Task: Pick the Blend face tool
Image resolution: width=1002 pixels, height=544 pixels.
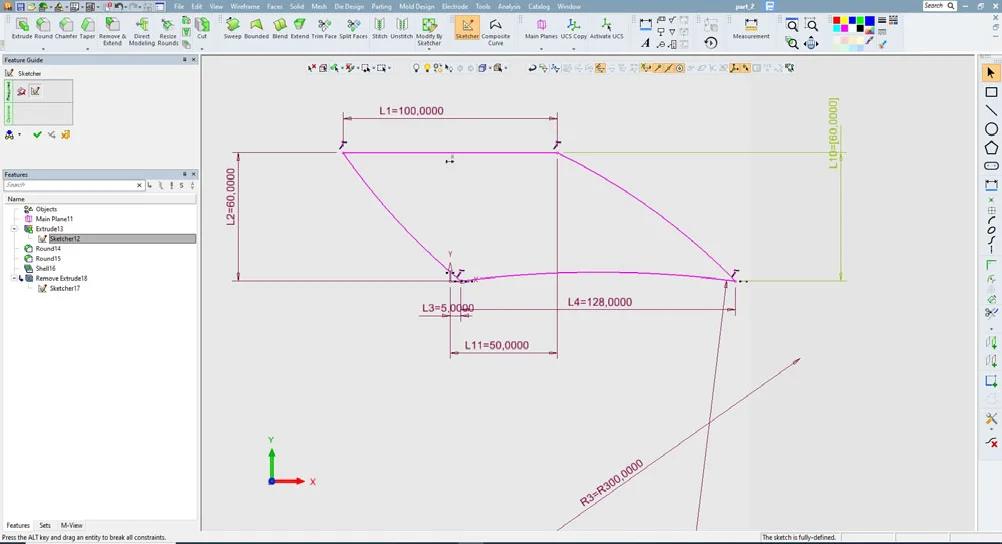Action: 280,29
